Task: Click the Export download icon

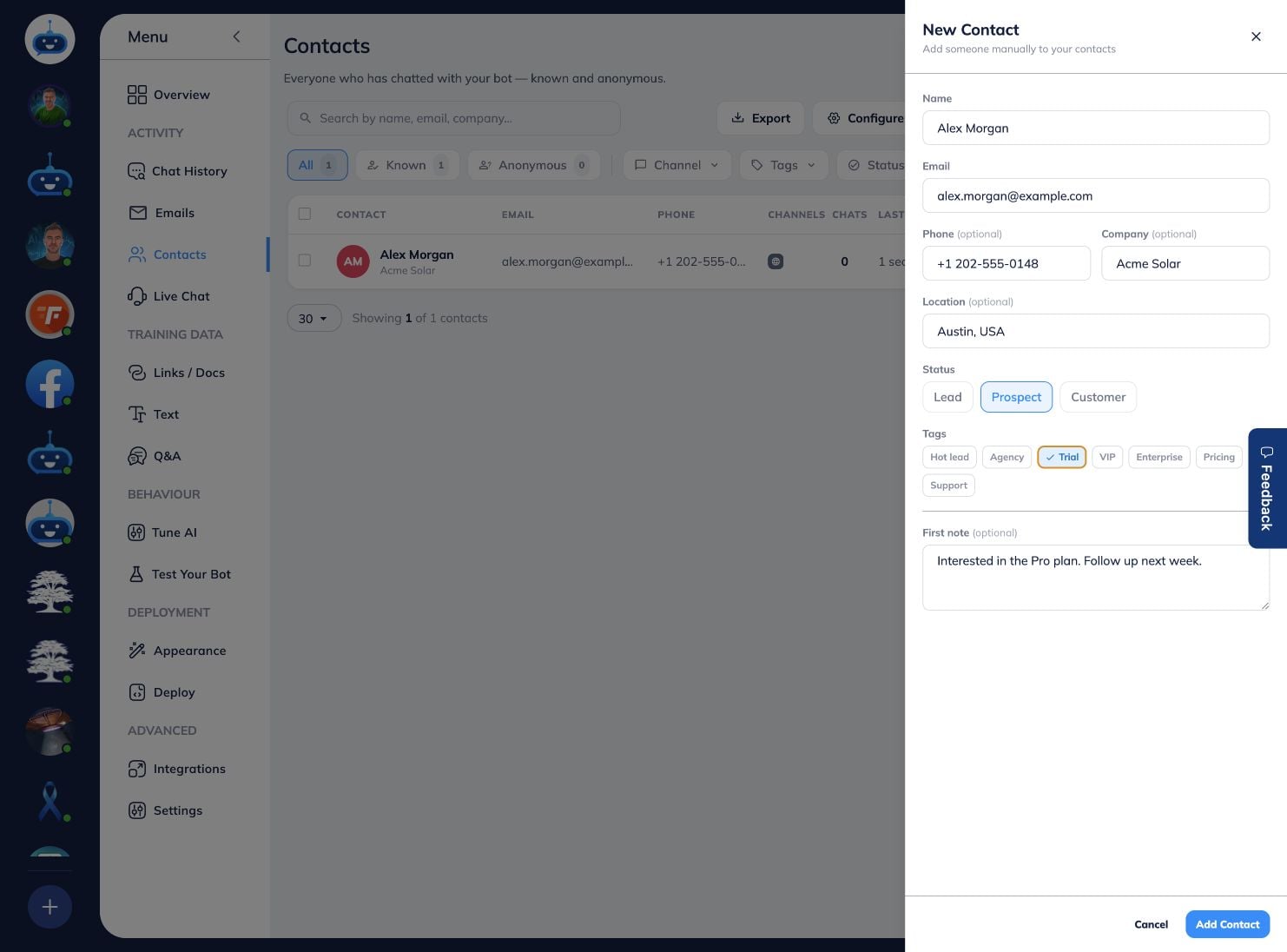Action: coord(737,118)
